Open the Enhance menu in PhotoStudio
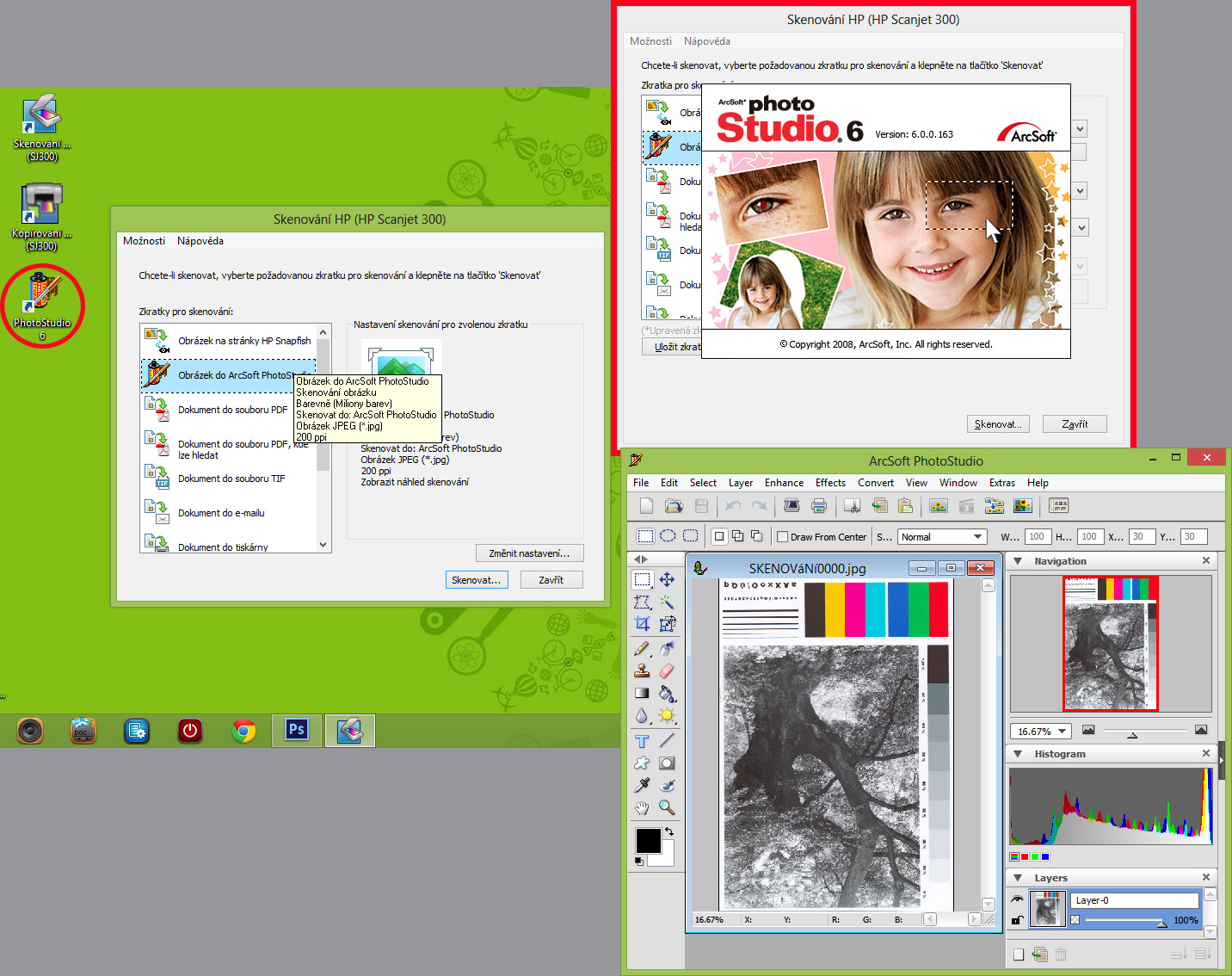This screenshot has width=1232, height=976. point(784,483)
